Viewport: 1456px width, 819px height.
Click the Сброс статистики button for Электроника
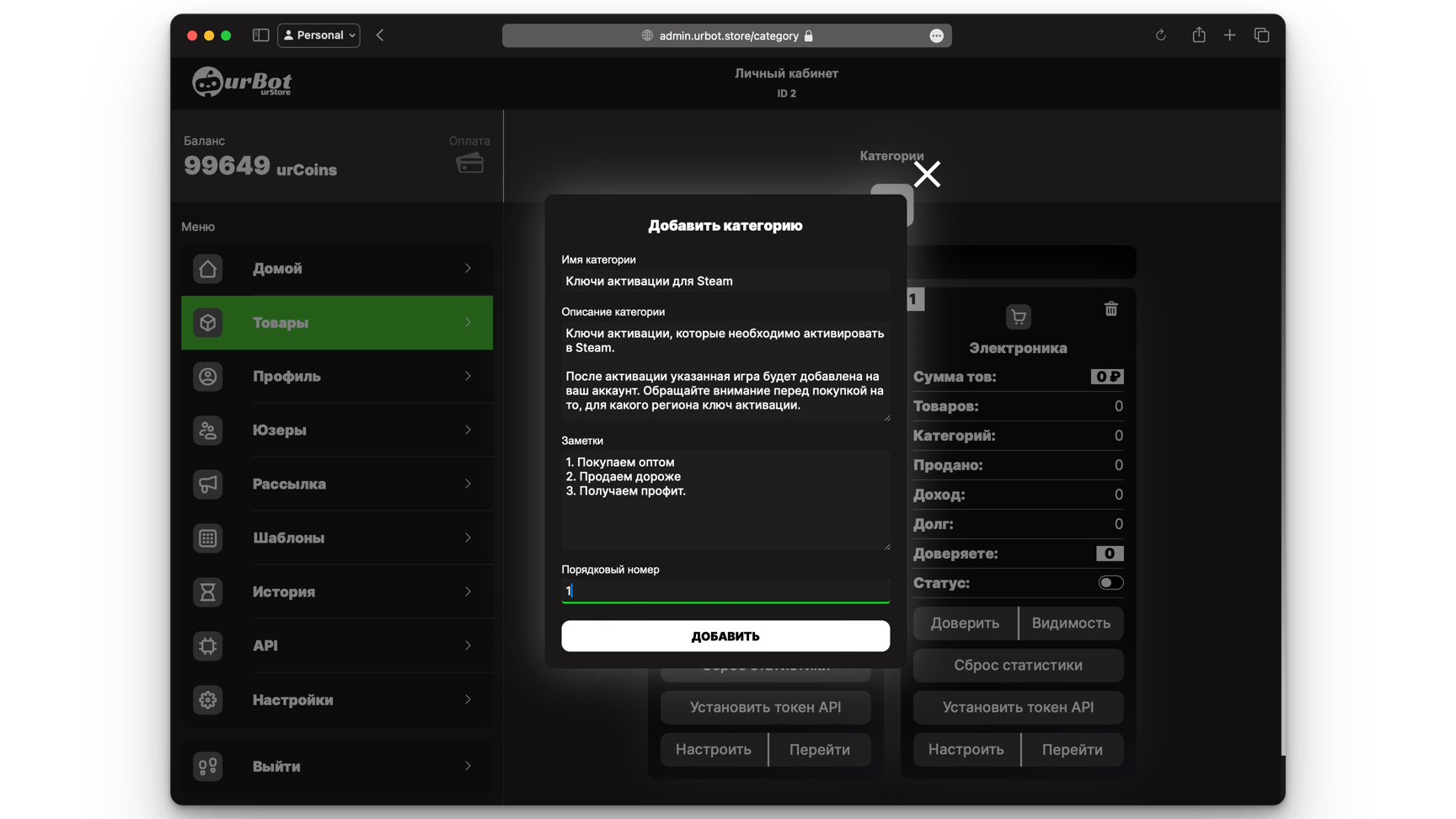(1018, 666)
